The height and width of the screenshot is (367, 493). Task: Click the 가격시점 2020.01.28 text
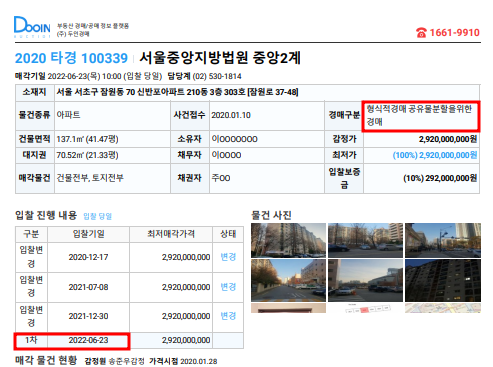click(x=183, y=361)
